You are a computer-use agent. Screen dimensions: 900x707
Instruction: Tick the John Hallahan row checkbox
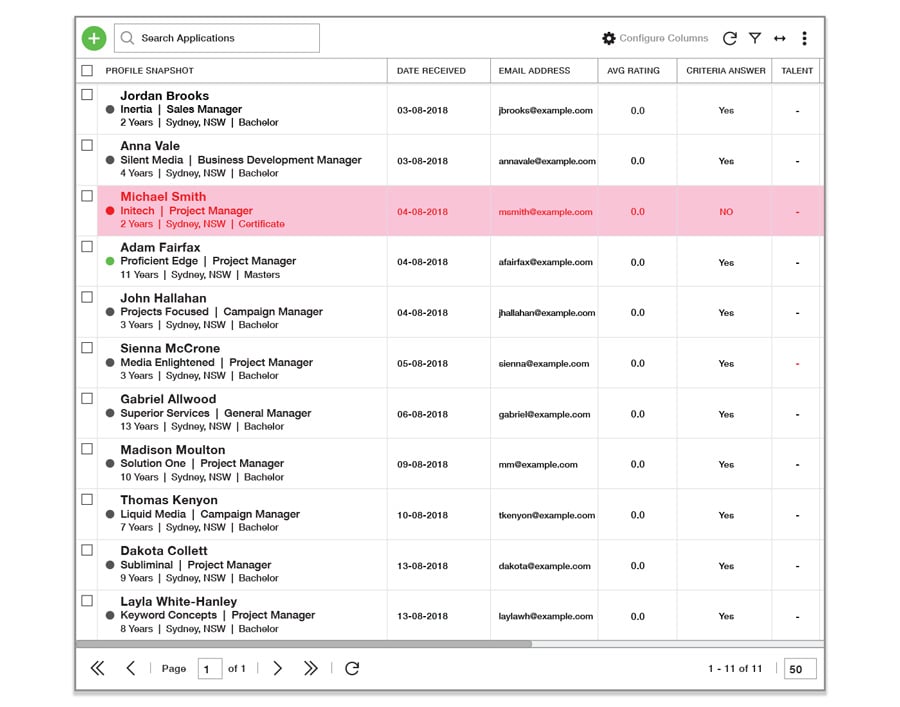(x=87, y=297)
